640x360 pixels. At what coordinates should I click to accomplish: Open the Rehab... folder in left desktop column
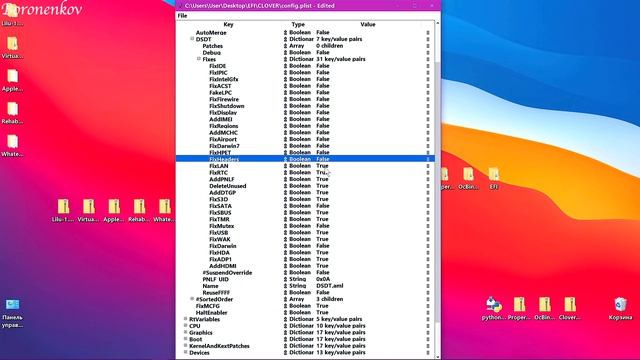point(12,113)
